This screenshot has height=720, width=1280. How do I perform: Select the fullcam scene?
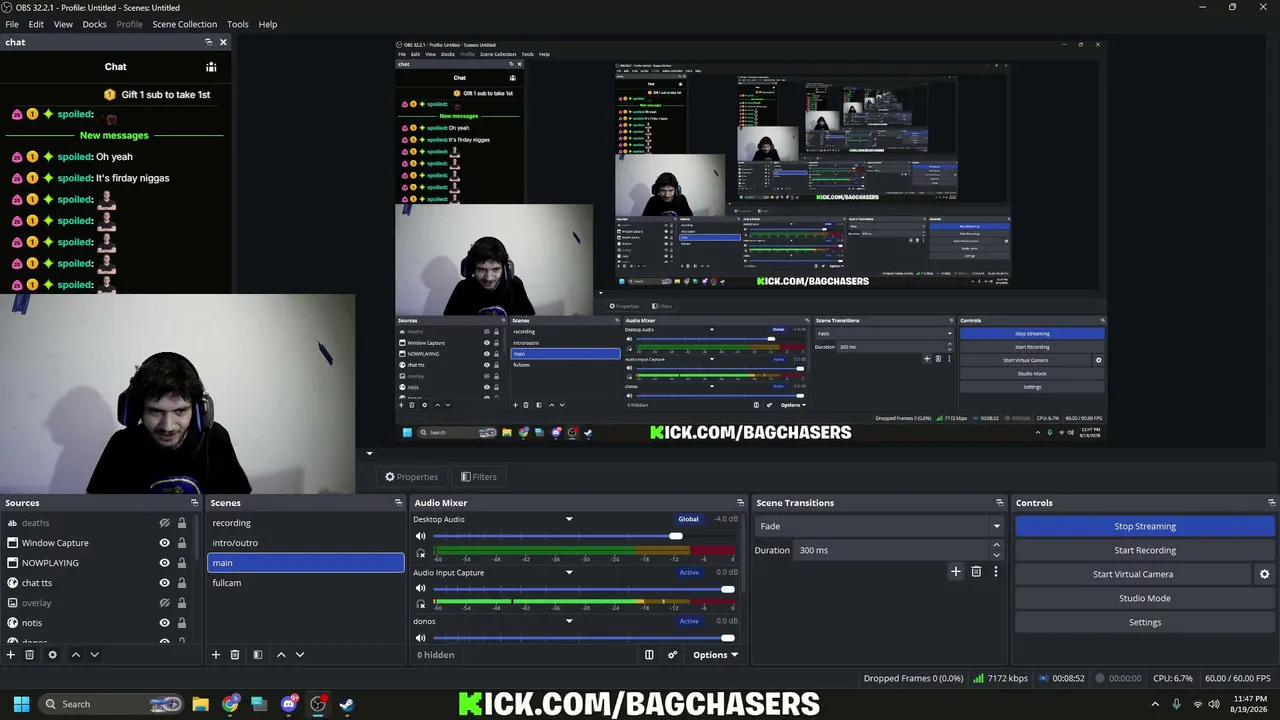[x=305, y=583]
